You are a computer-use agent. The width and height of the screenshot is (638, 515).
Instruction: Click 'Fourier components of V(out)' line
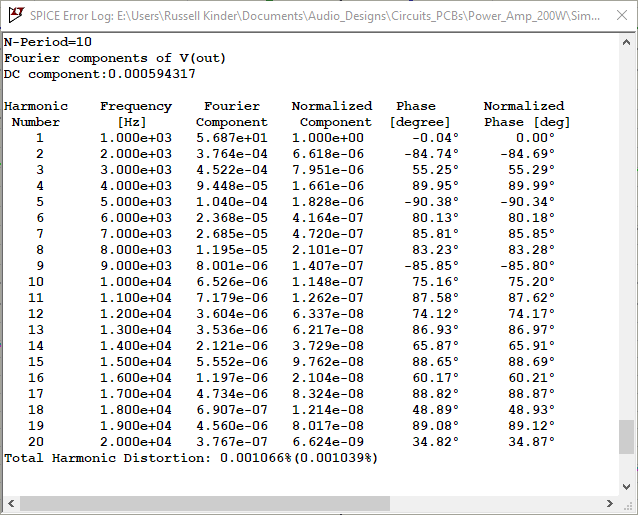click(115, 58)
